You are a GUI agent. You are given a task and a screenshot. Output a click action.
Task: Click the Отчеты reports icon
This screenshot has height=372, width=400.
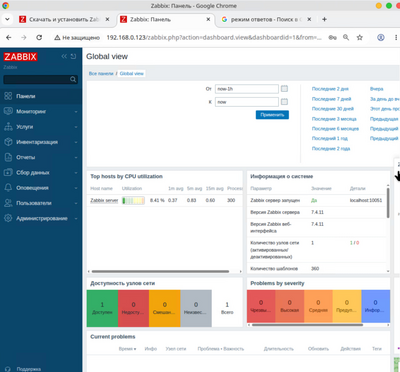pos(8,157)
